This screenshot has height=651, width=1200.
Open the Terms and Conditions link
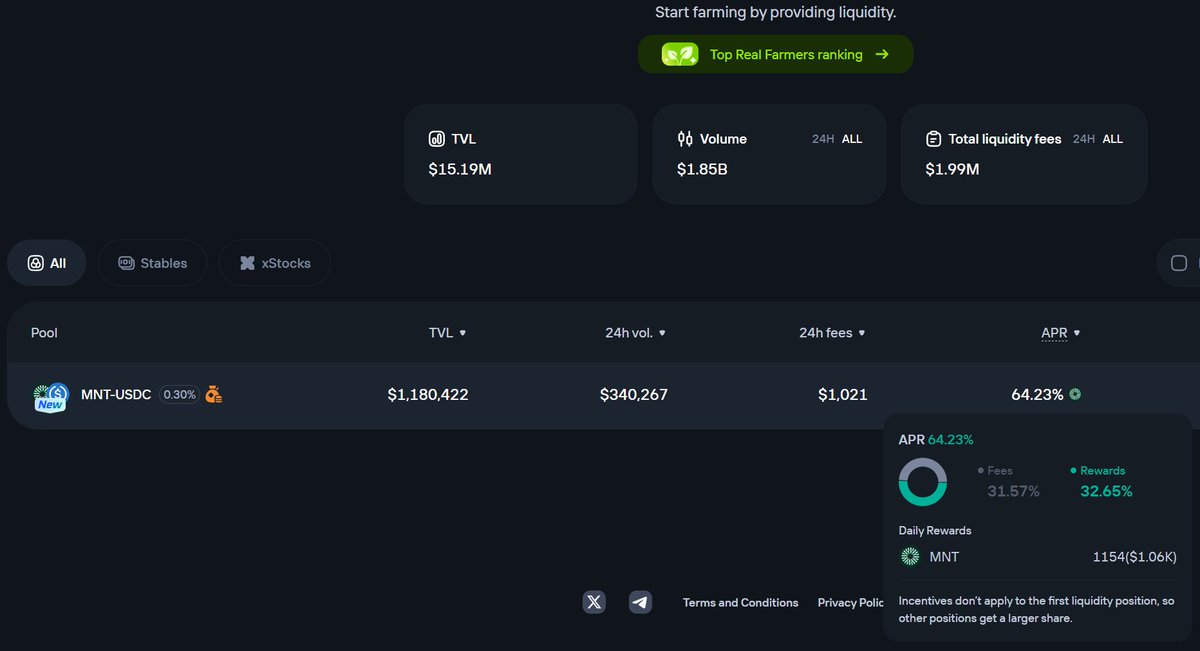click(x=740, y=603)
